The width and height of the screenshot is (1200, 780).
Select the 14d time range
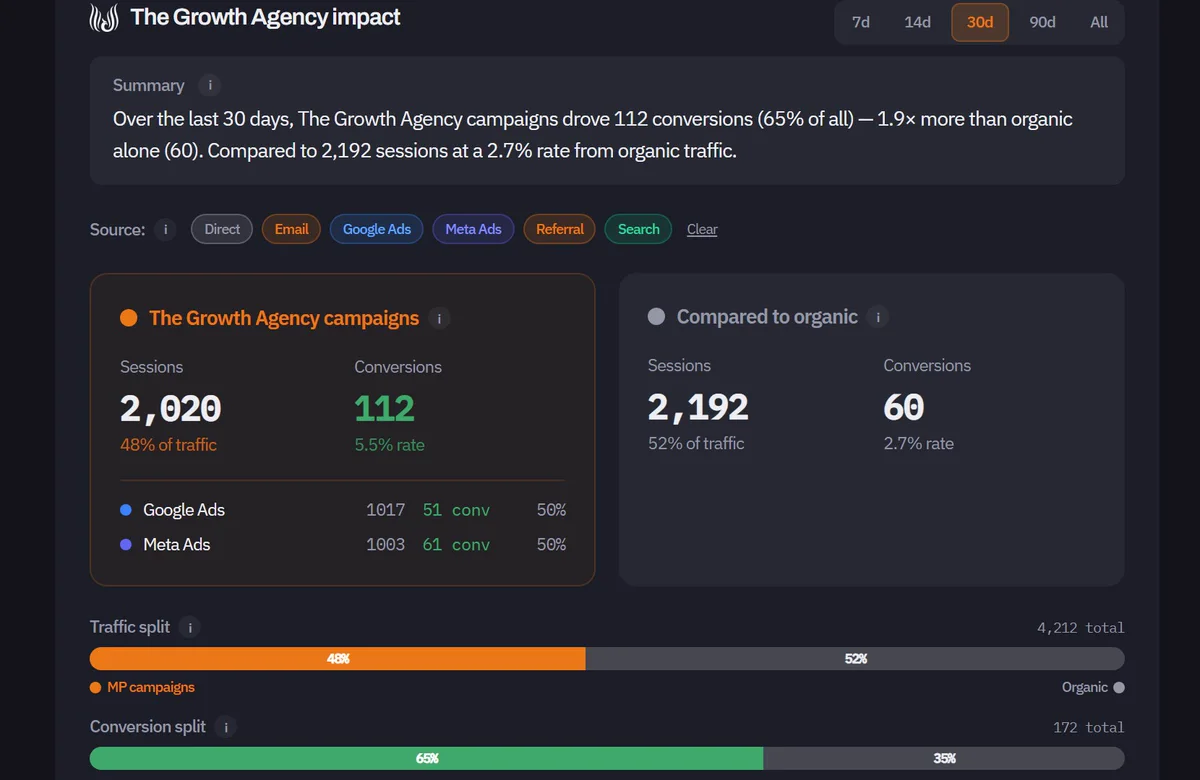pos(917,22)
